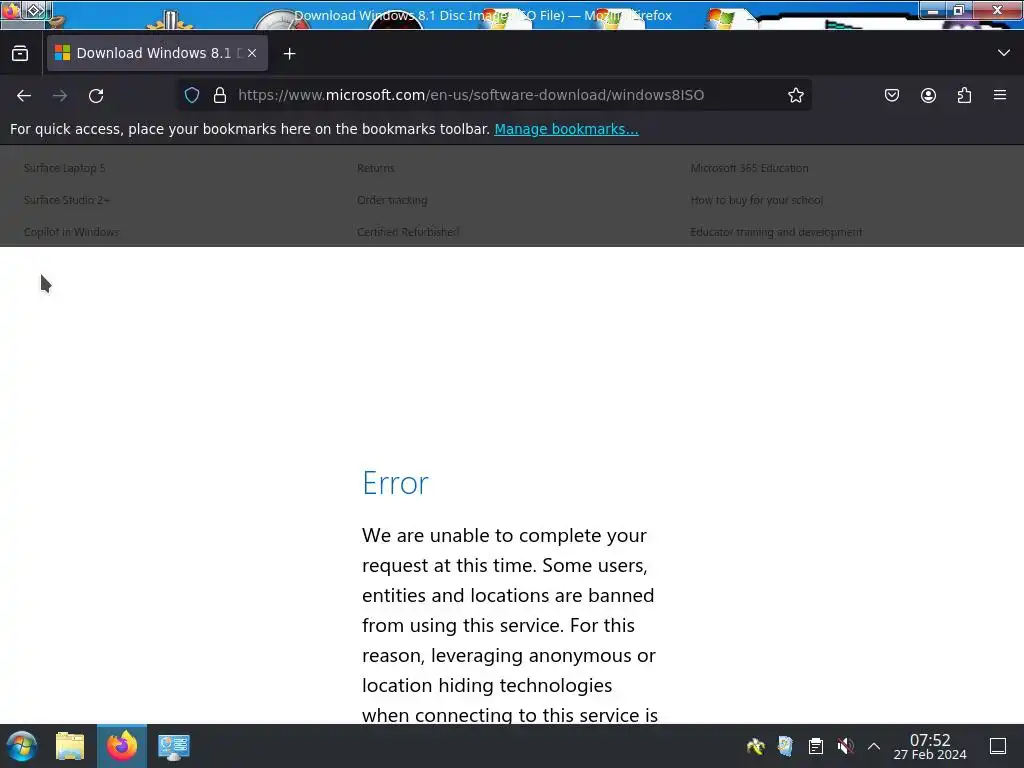Open the clipboard tray icon
Viewport: 1024px width, 768px height.
click(x=816, y=746)
